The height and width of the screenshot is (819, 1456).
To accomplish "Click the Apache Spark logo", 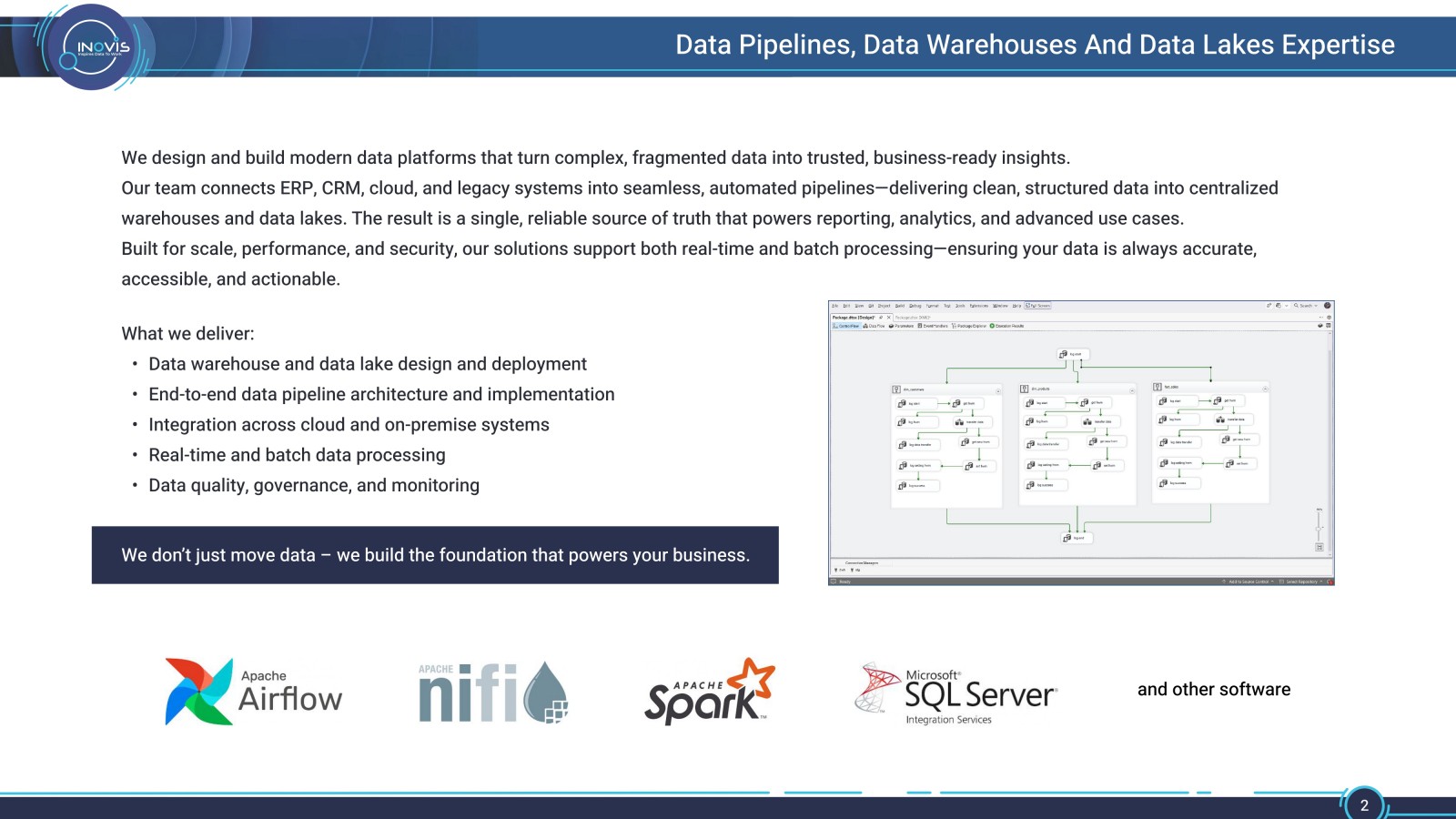I will 710,691.
